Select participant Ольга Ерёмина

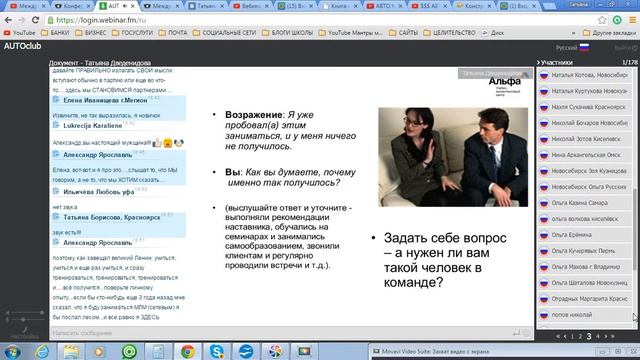[584, 235]
